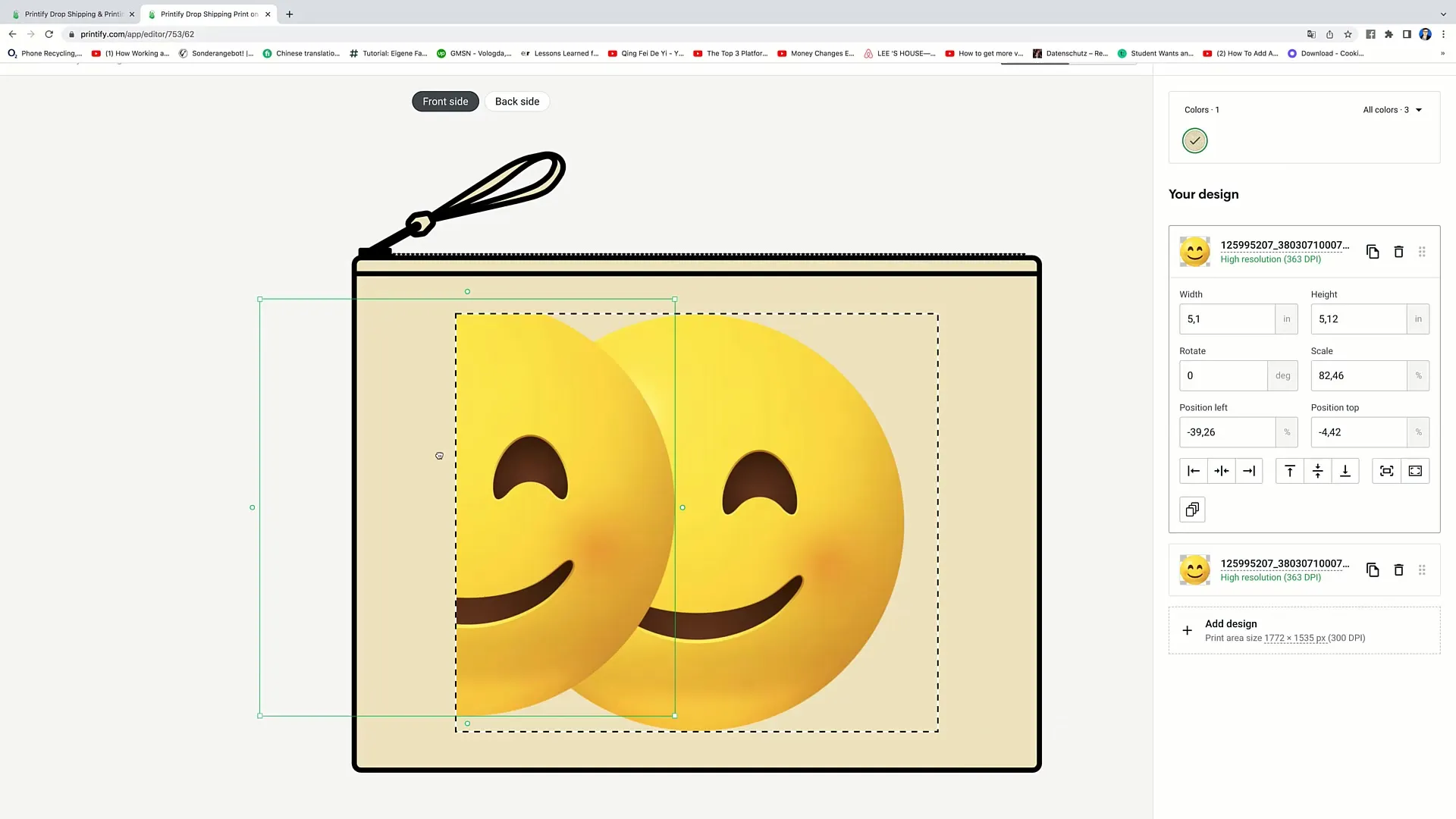Delete the second smiley design layer

[1399, 570]
